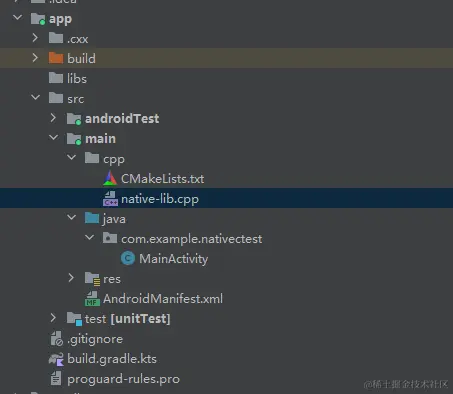Screen dimensions: 453x394
Task: Select build.gradle.kts file name
Action: click(112, 359)
